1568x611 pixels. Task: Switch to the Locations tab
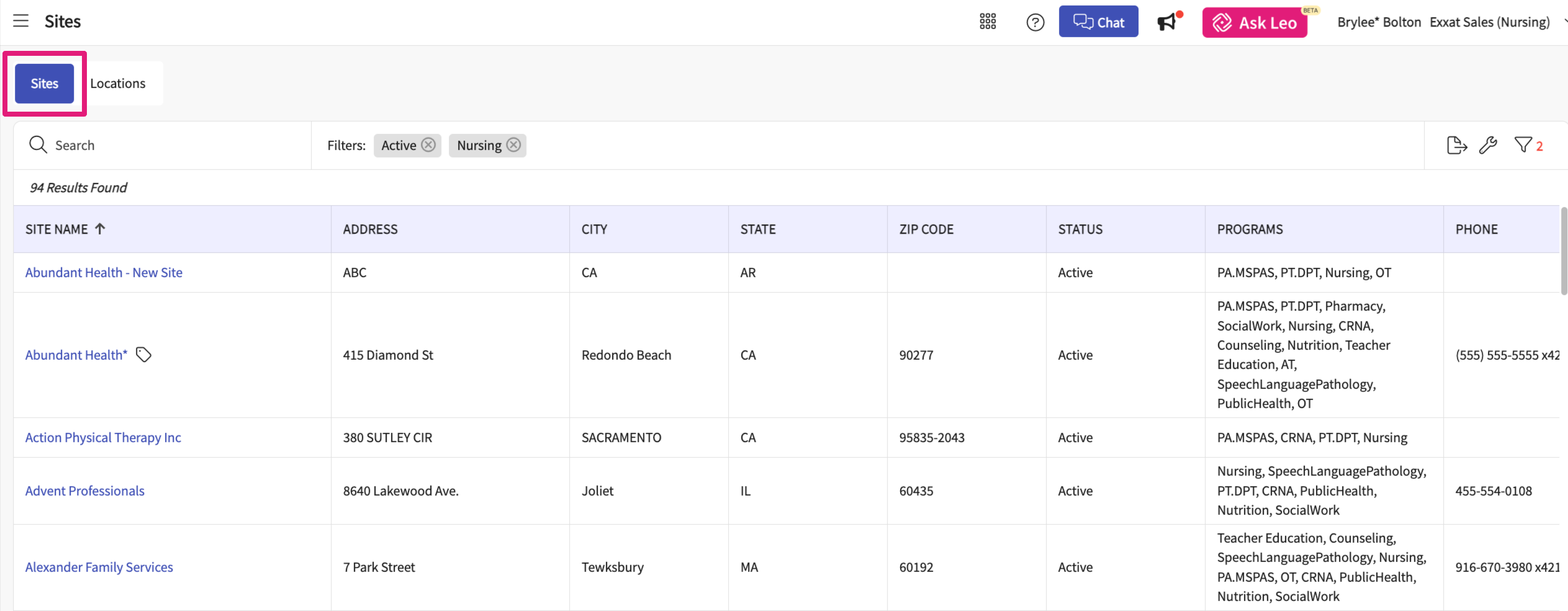tap(118, 84)
